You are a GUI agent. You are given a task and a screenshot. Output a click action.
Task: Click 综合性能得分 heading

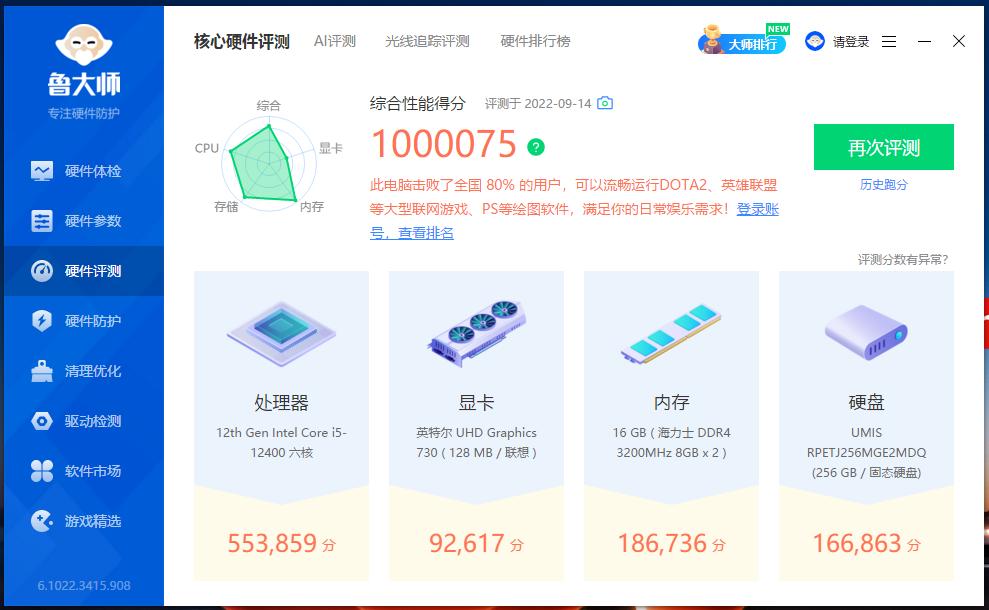(x=418, y=103)
